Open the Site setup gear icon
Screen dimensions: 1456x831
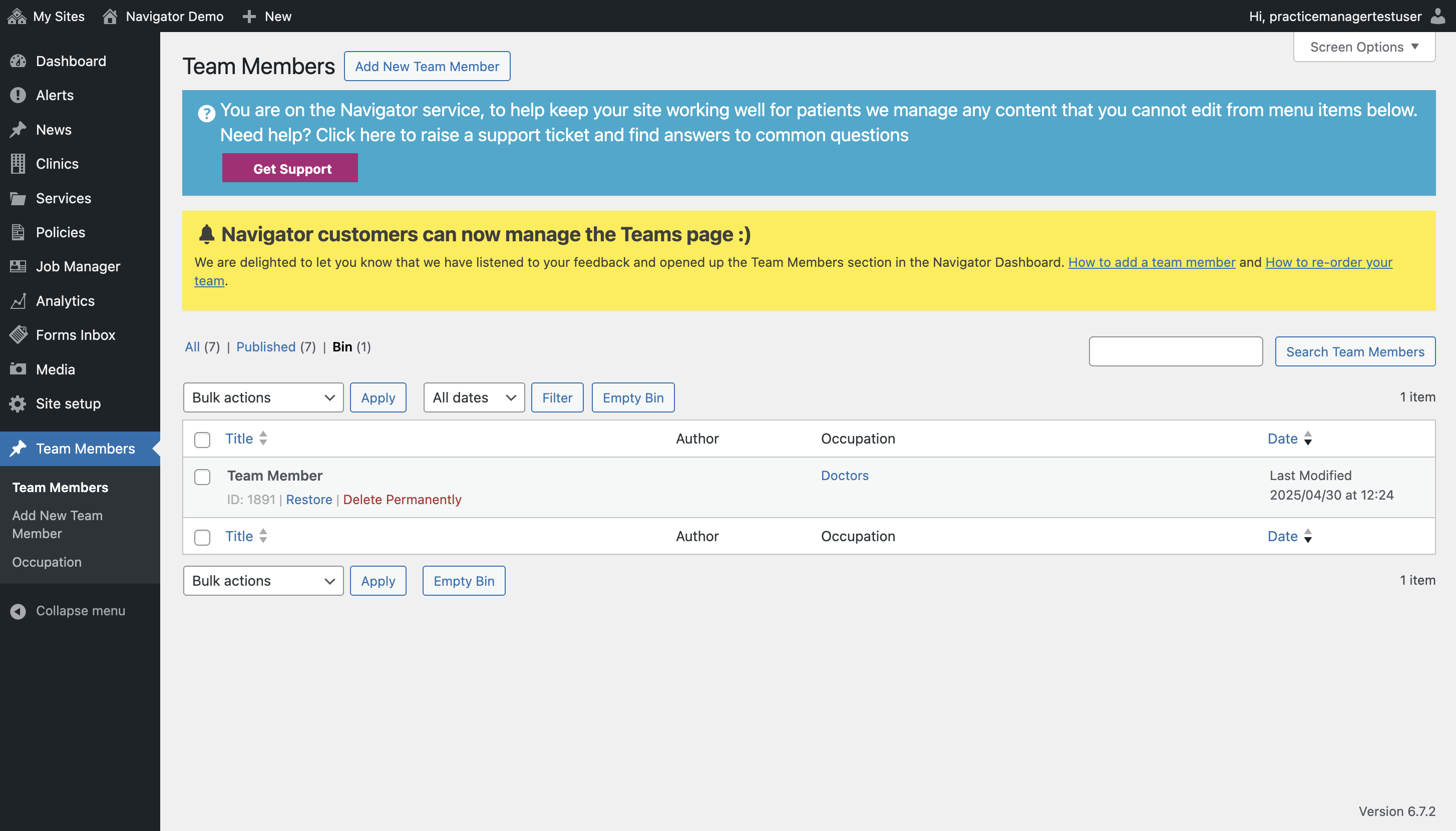coord(18,403)
